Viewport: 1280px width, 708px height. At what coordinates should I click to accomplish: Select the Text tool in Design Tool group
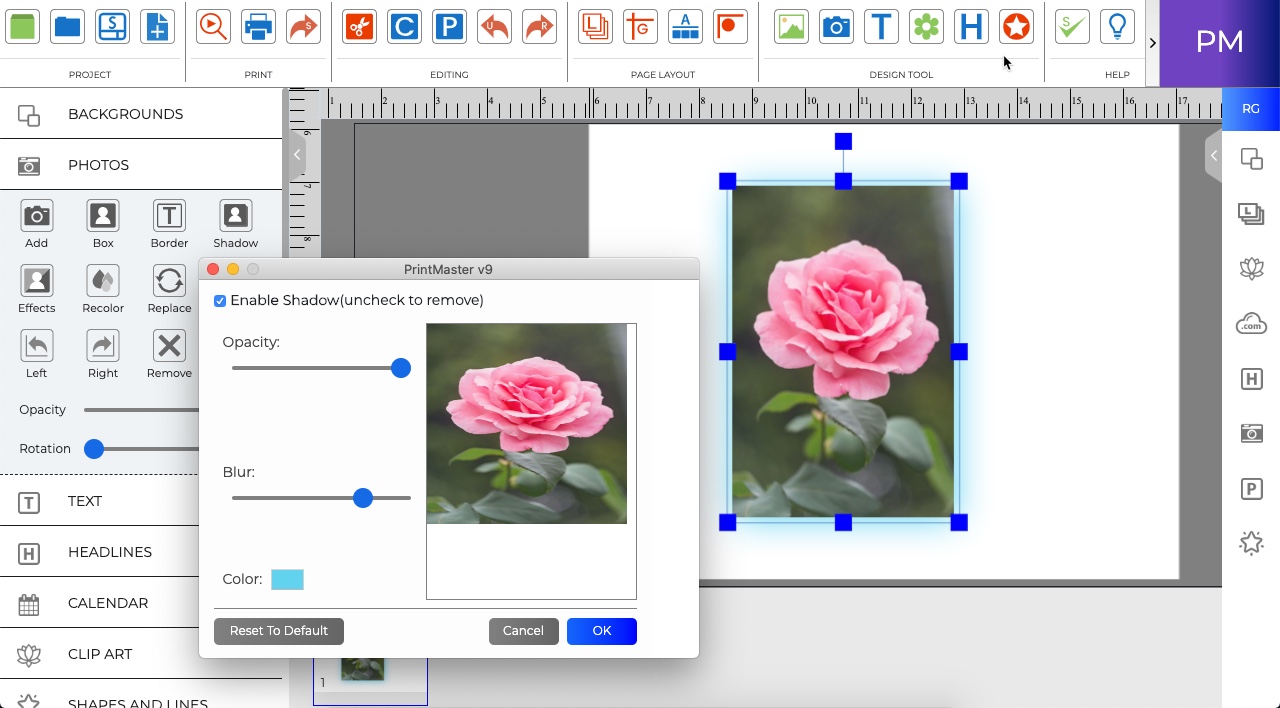(x=881, y=27)
